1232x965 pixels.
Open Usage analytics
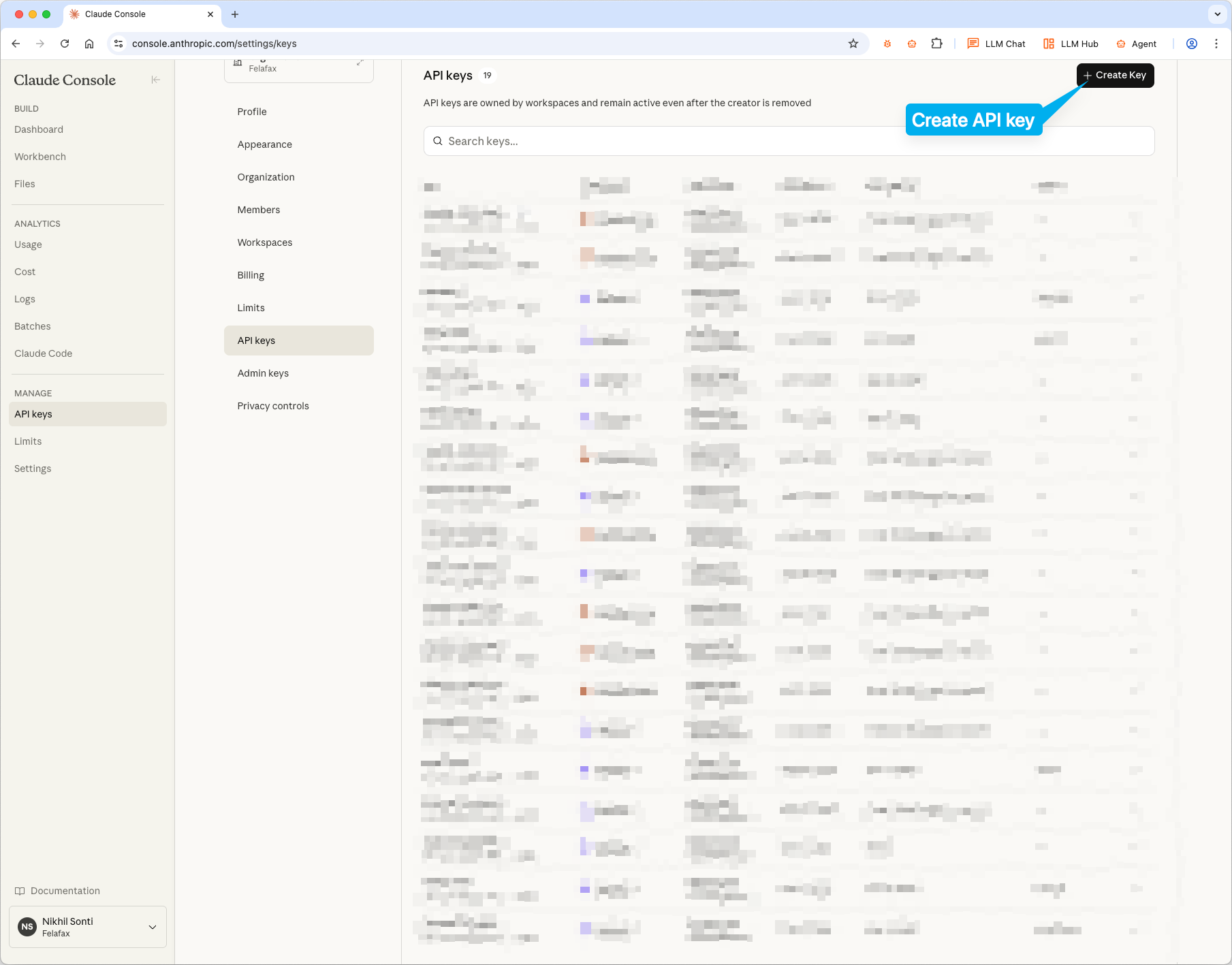pyautogui.click(x=28, y=244)
